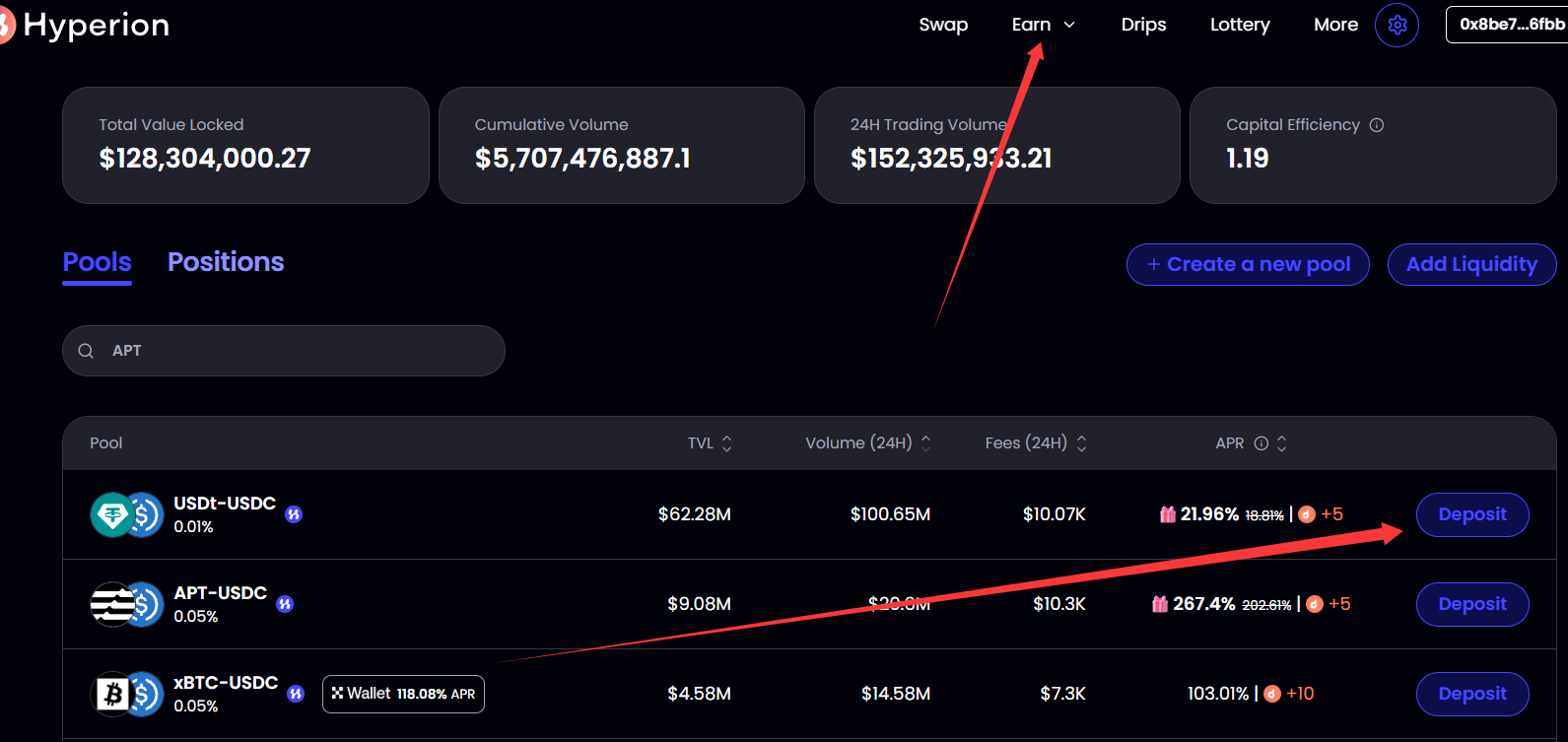Click the 103.01% APR value
The width and height of the screenshot is (1568, 742).
pos(1218,694)
